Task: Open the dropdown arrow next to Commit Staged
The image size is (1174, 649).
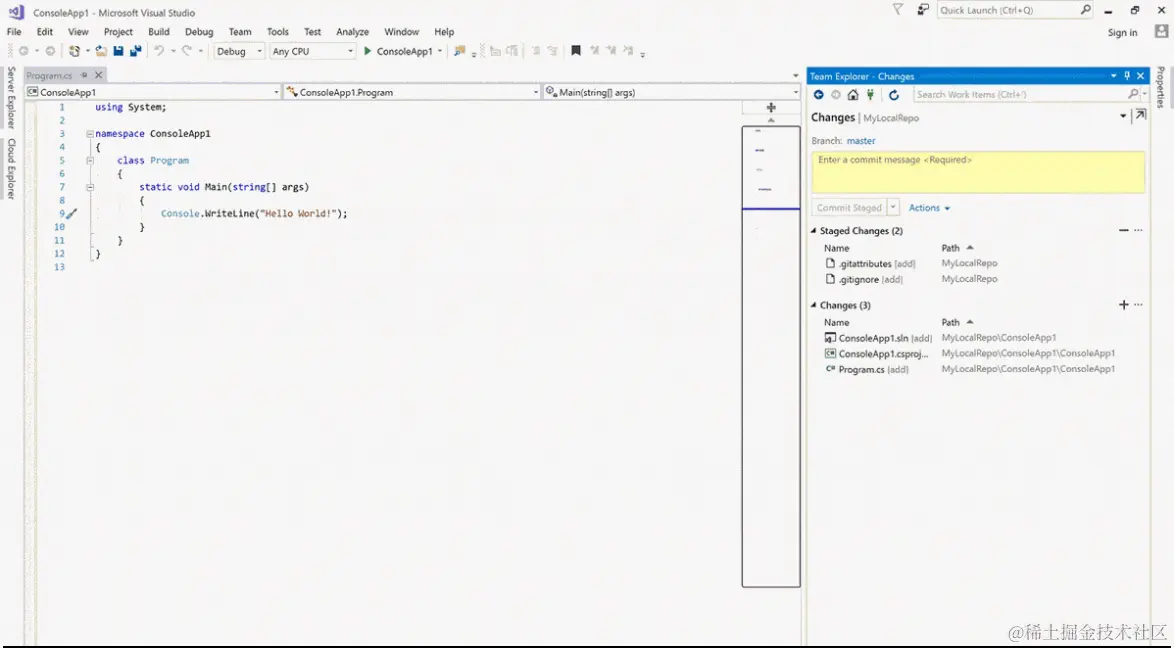Action: tap(893, 207)
